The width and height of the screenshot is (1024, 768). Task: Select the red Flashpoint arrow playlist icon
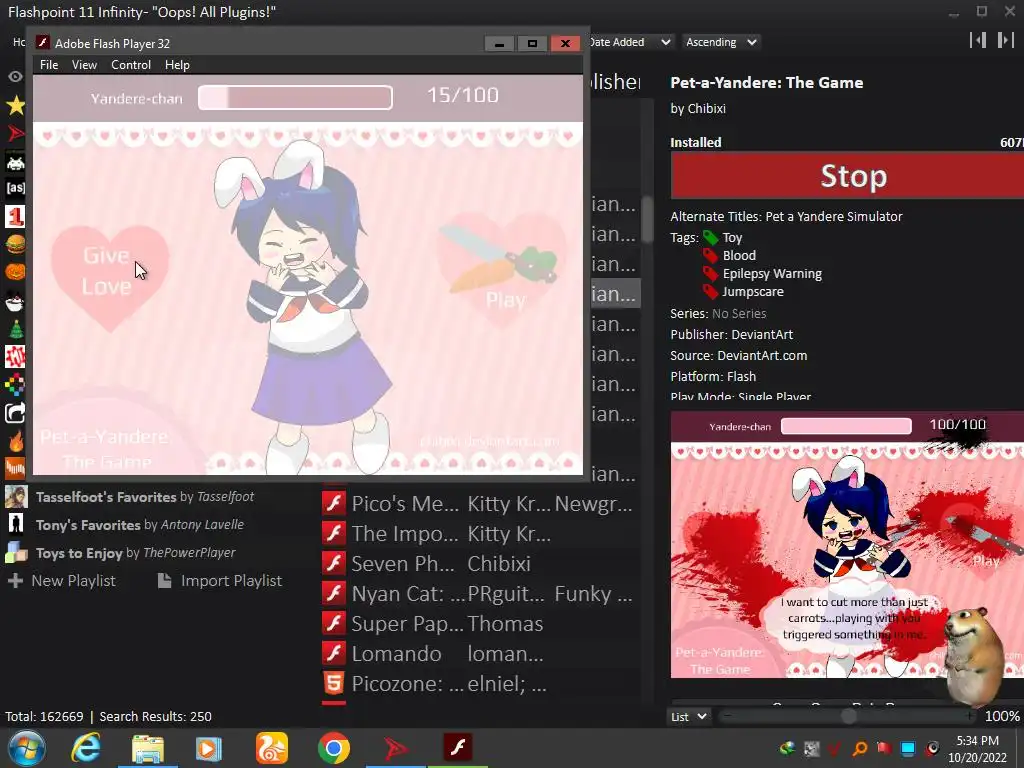pos(15,133)
